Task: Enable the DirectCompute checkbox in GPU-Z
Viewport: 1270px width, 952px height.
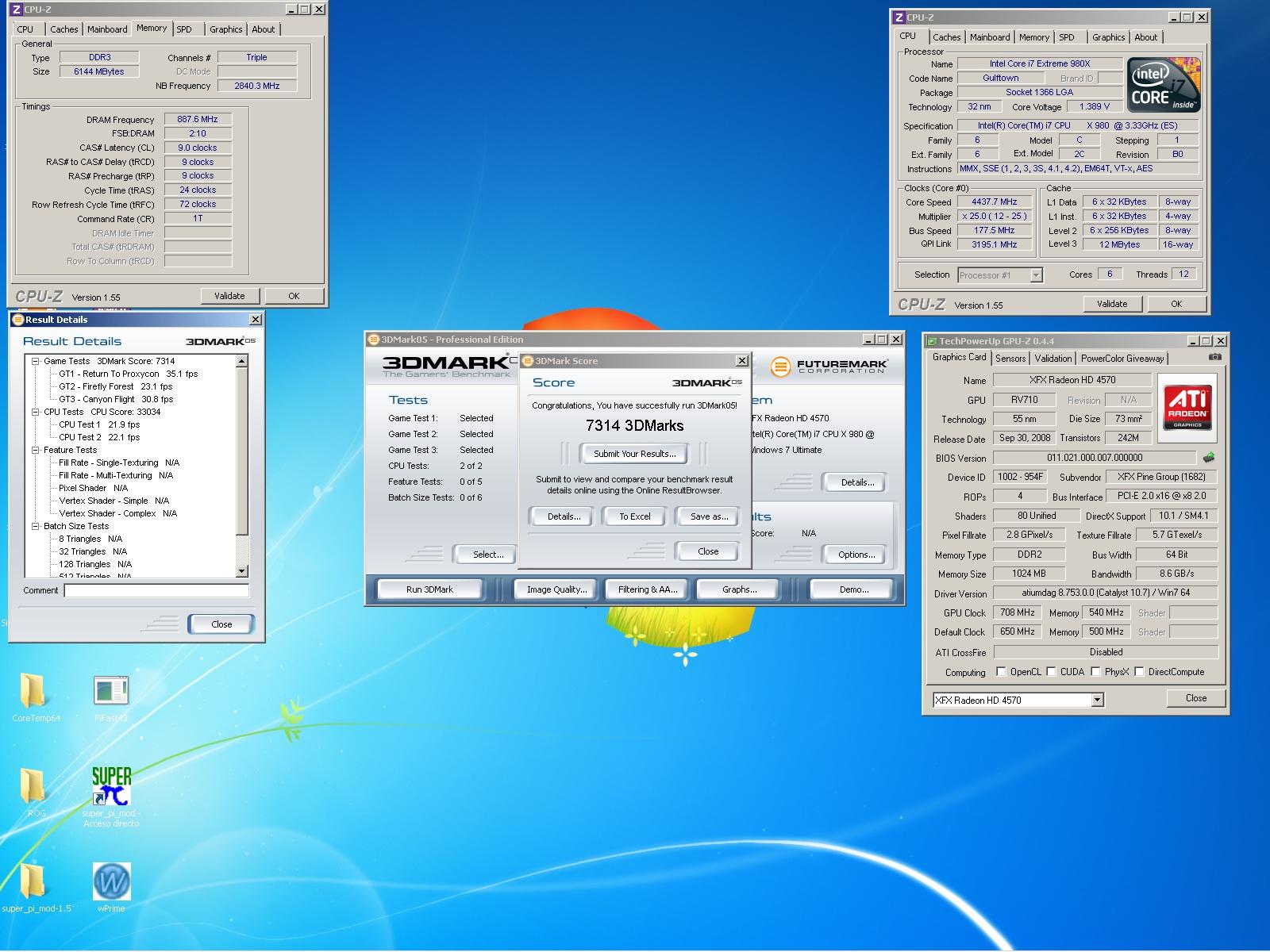Action: click(x=1139, y=672)
